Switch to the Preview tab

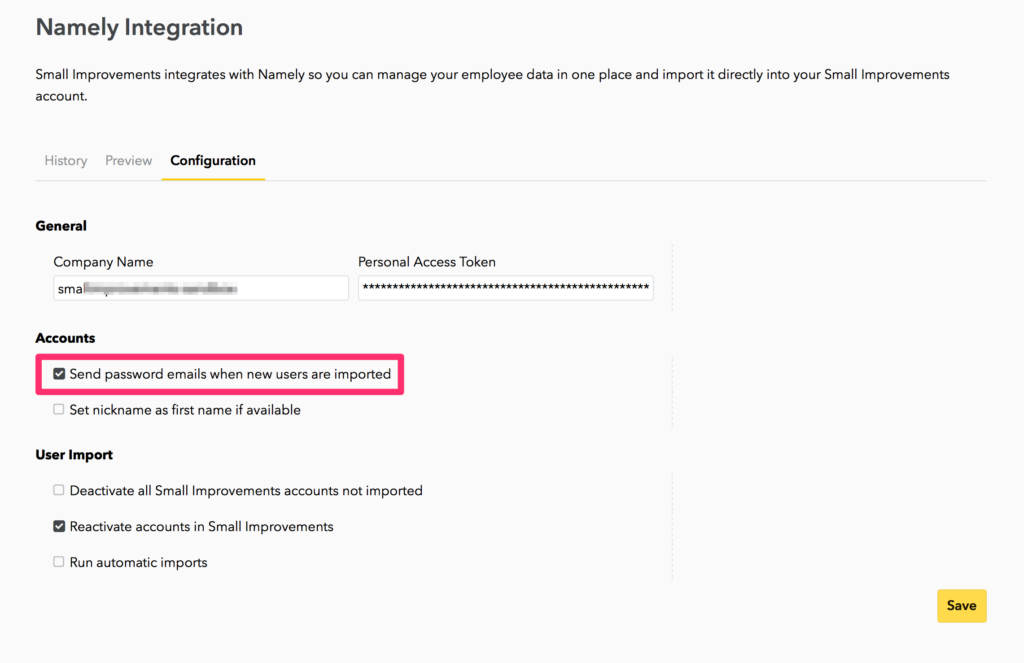pyautogui.click(x=129, y=161)
